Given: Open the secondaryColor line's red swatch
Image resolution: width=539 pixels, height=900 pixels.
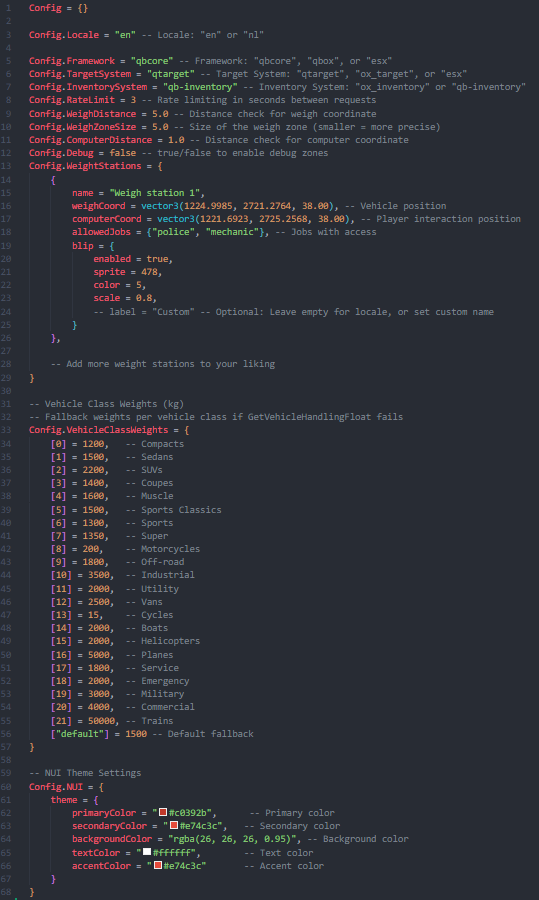Looking at the screenshot, I should (173, 825).
